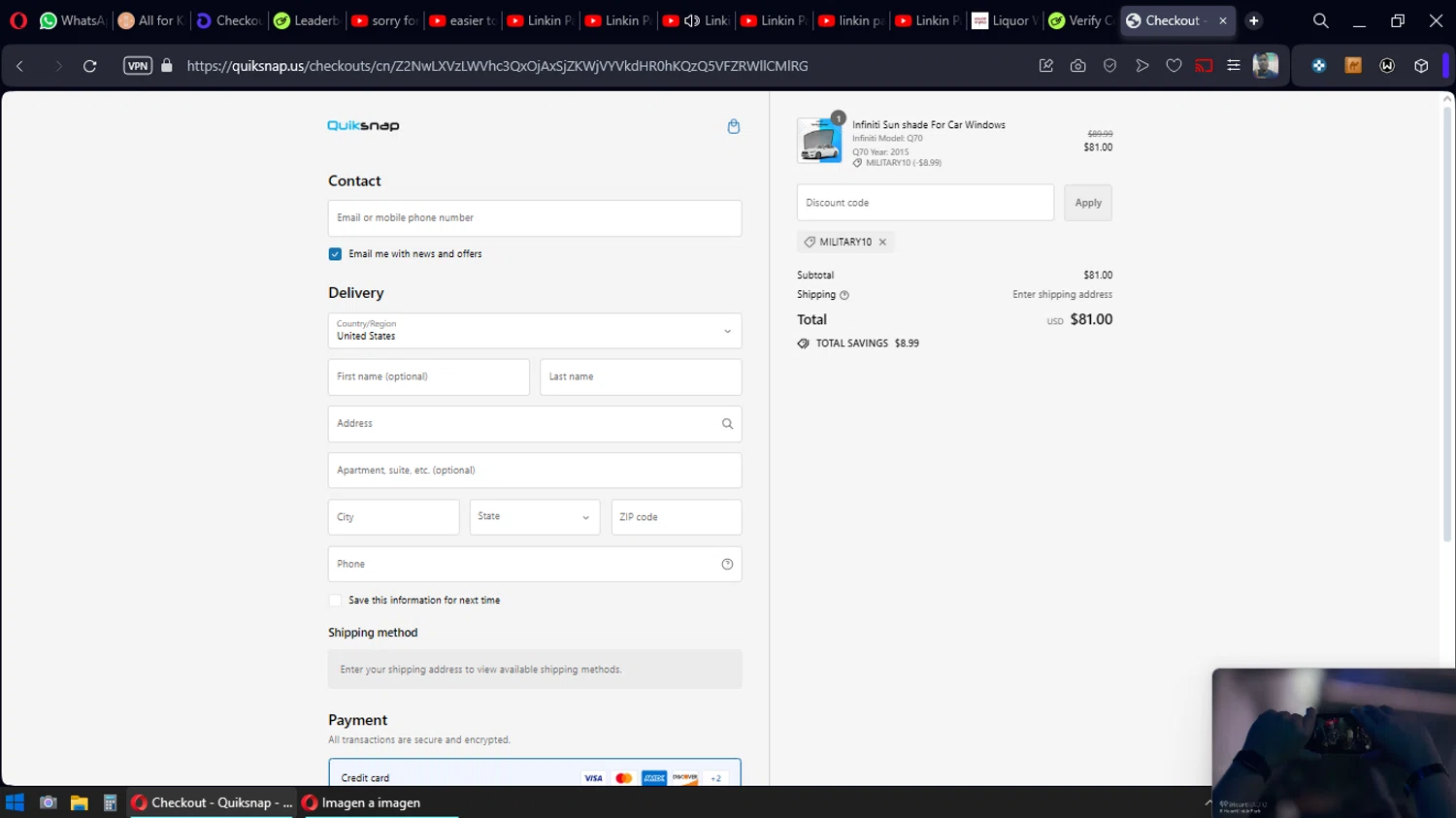Open the extensions cube icon
Image resolution: width=1456 pixels, height=818 pixels.
point(1421,66)
